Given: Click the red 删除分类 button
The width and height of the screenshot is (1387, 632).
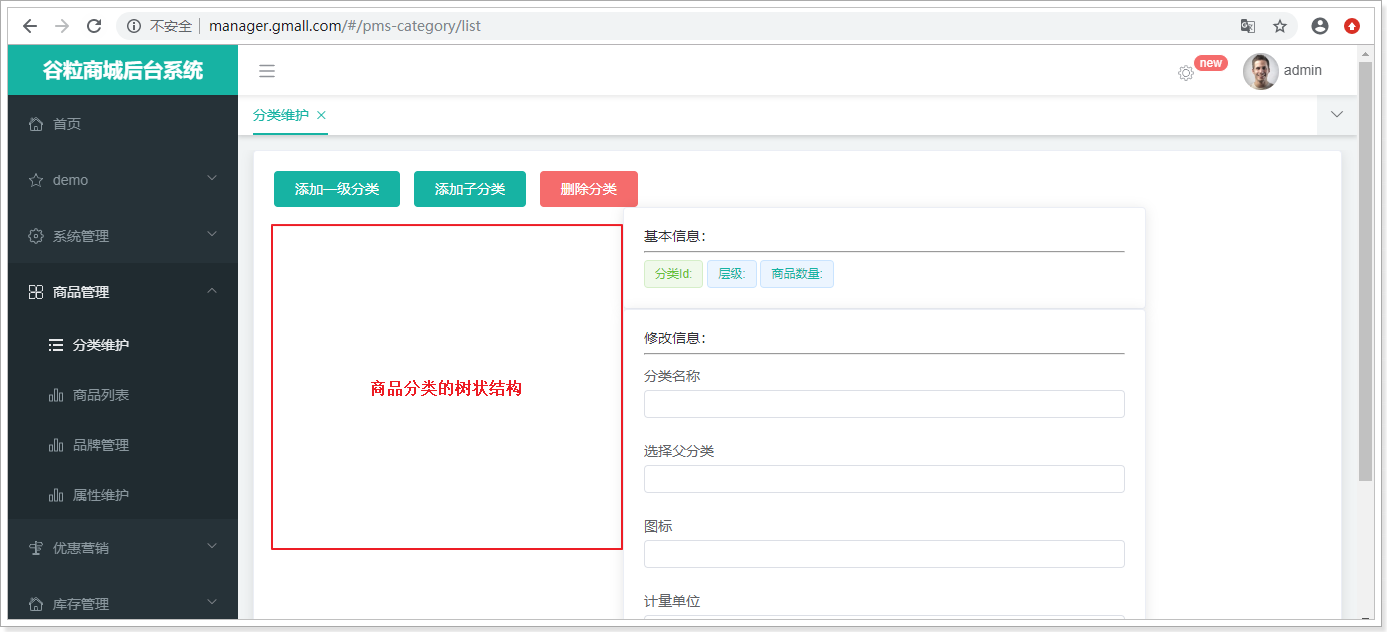Looking at the screenshot, I should tap(588, 189).
